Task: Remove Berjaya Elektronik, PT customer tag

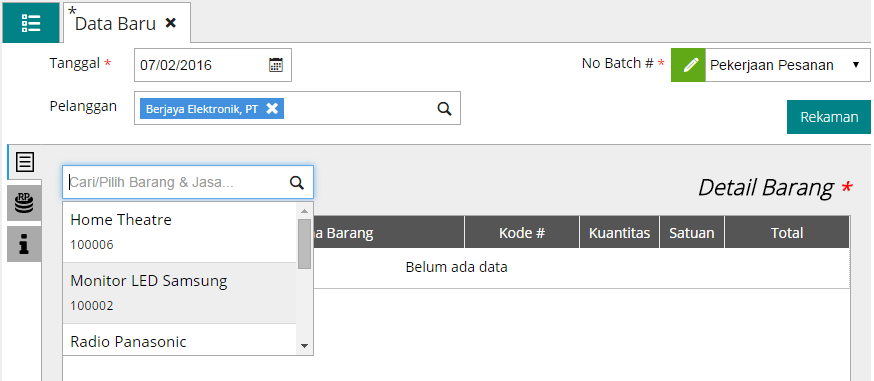Action: [271, 109]
